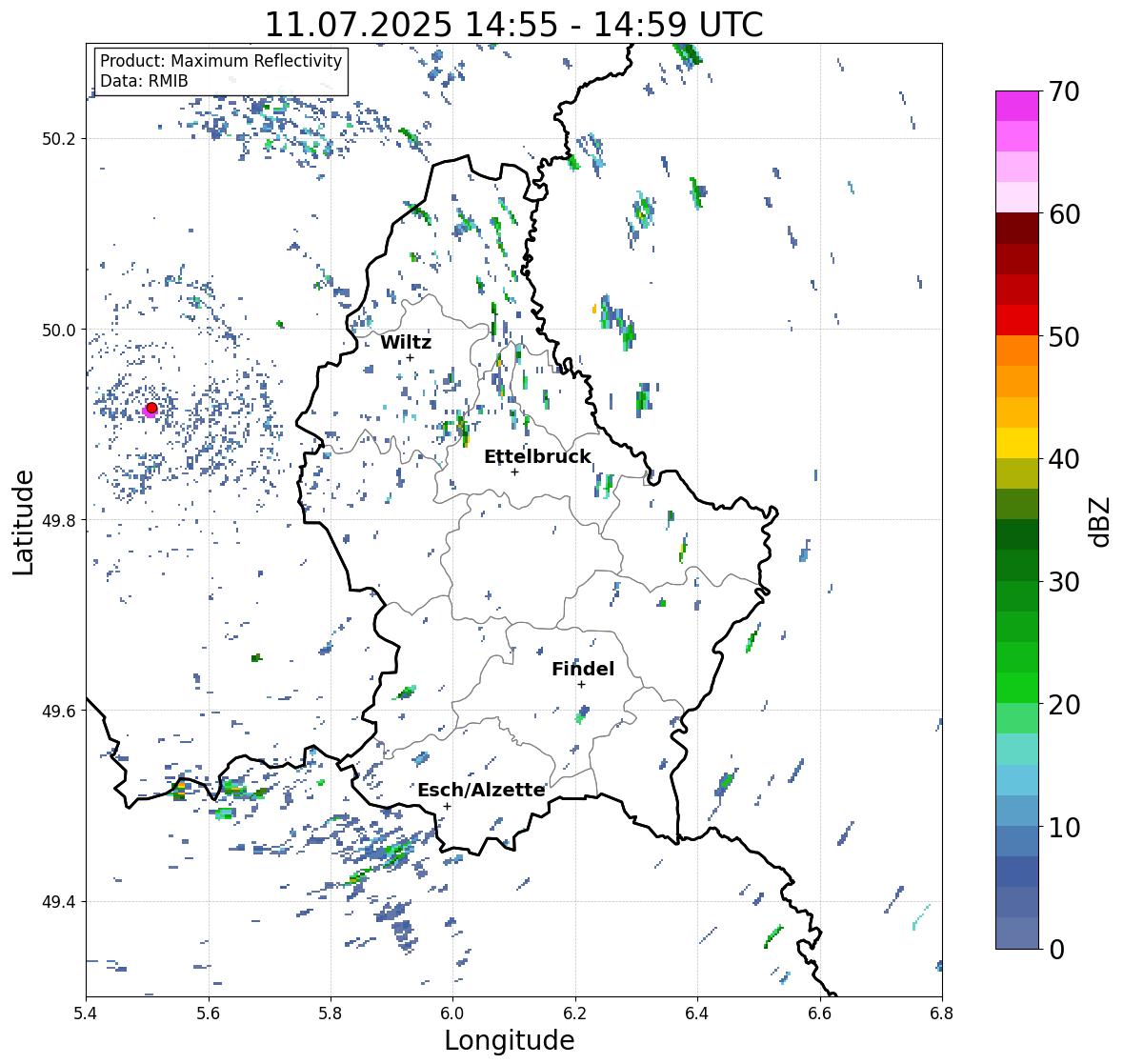Click the cross marker below the Ettelbruck label
Image resolution: width=1123 pixels, height=1064 pixels.
514,472
